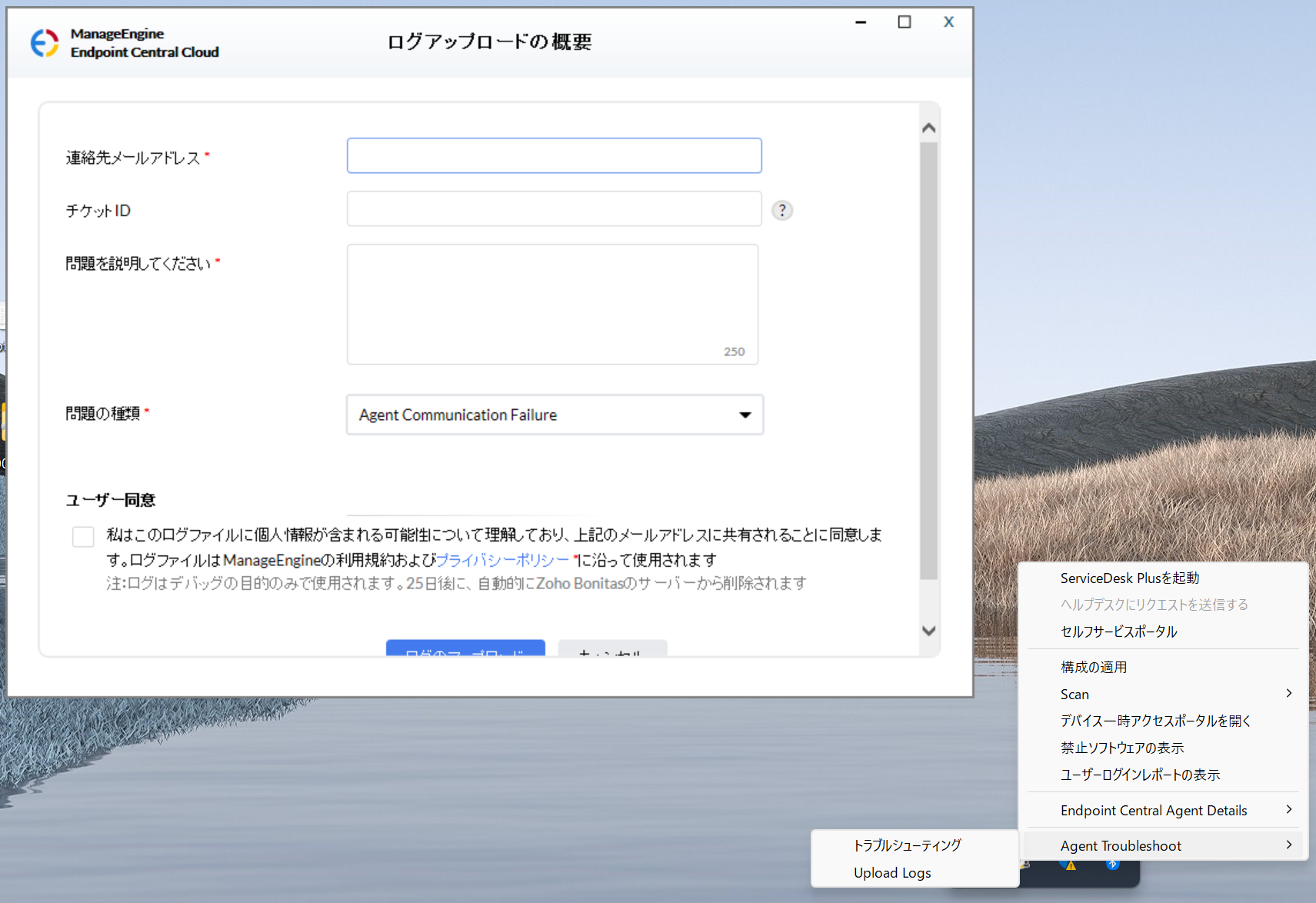Image resolution: width=1316 pixels, height=903 pixels.
Task: Select ServiceDesk Plusを起動 from the tray menu
Action: coord(1163,578)
